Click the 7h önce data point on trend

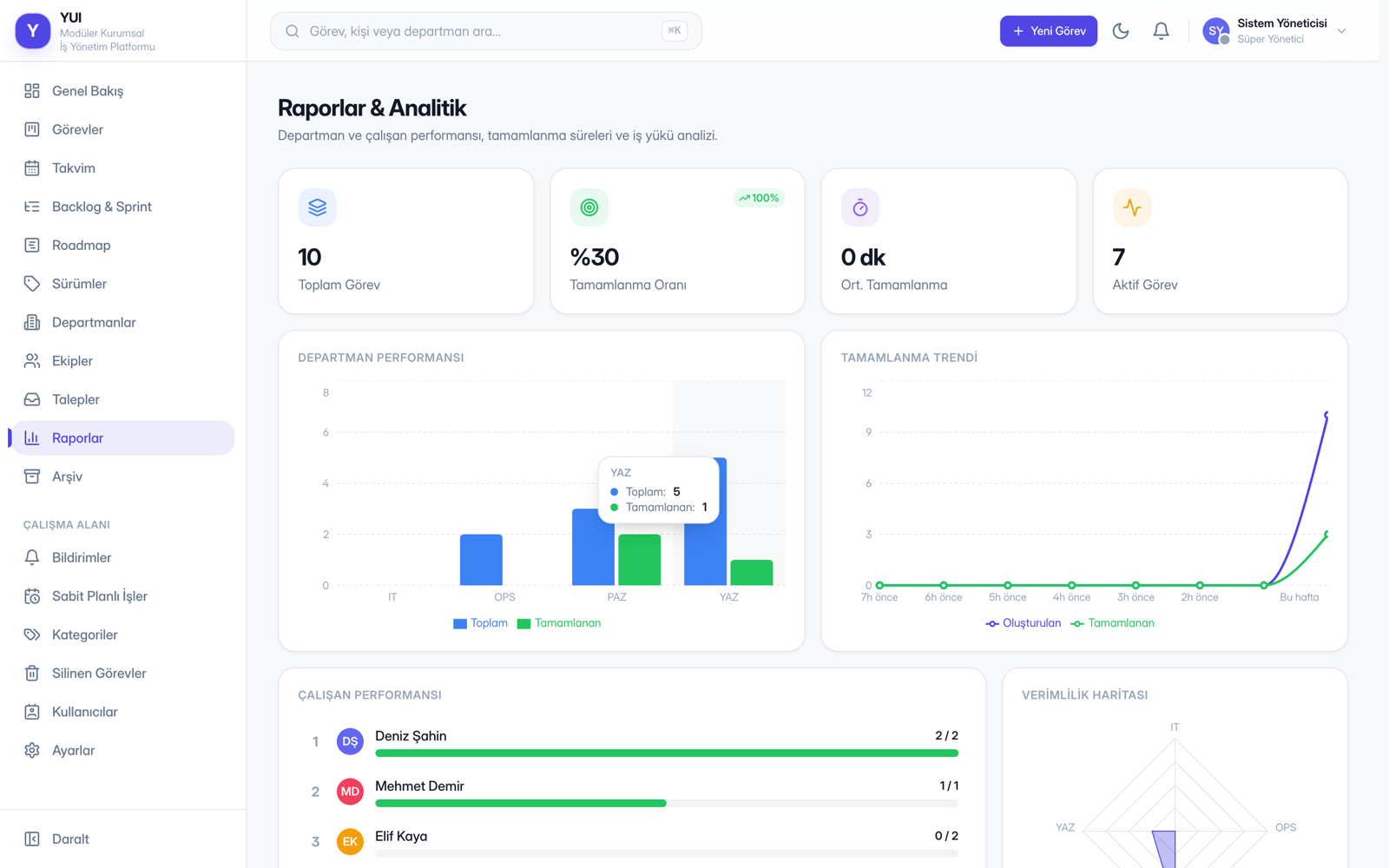coord(879,585)
